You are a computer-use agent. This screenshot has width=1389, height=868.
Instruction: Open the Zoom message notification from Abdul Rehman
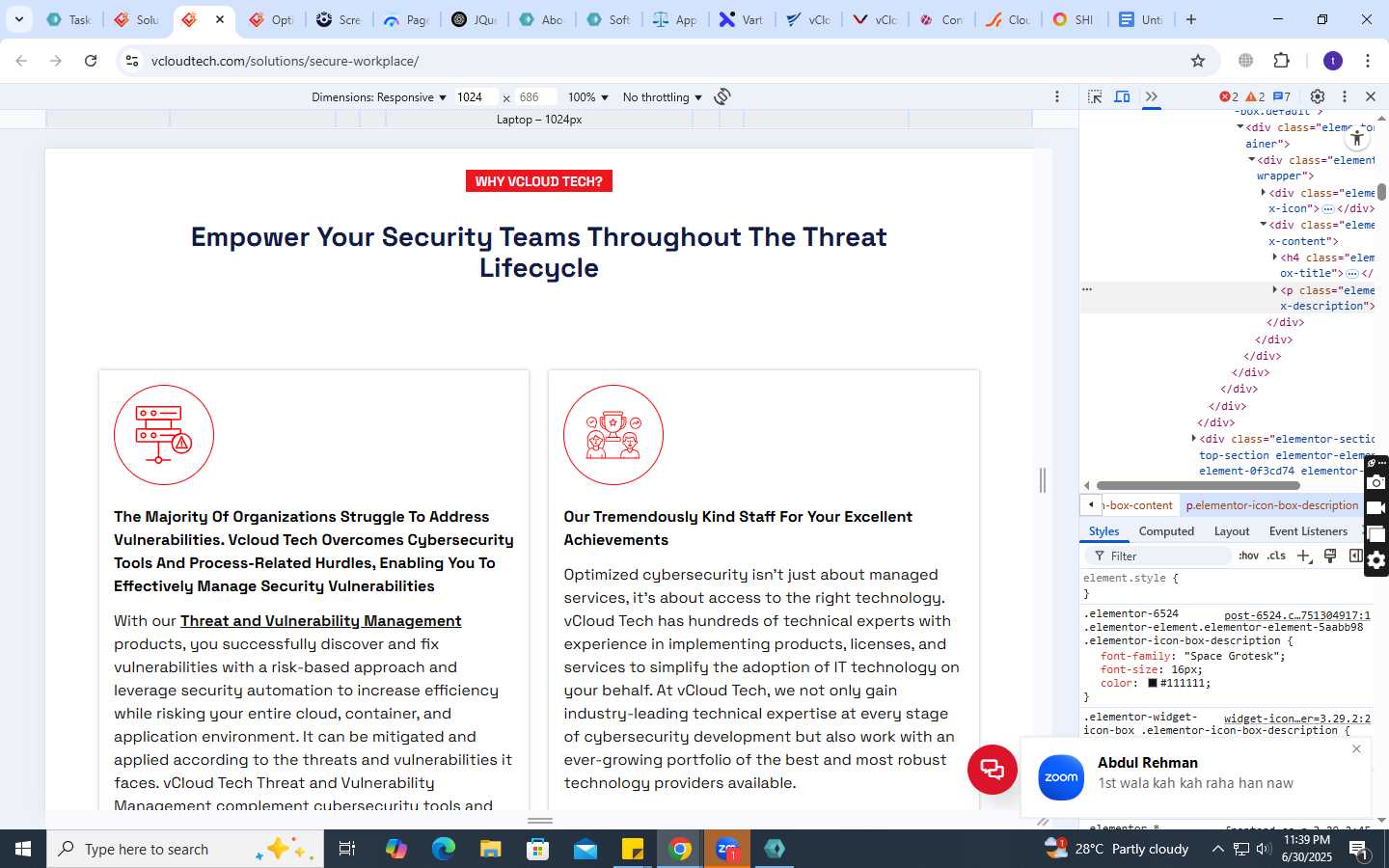pyautogui.click(x=1195, y=776)
